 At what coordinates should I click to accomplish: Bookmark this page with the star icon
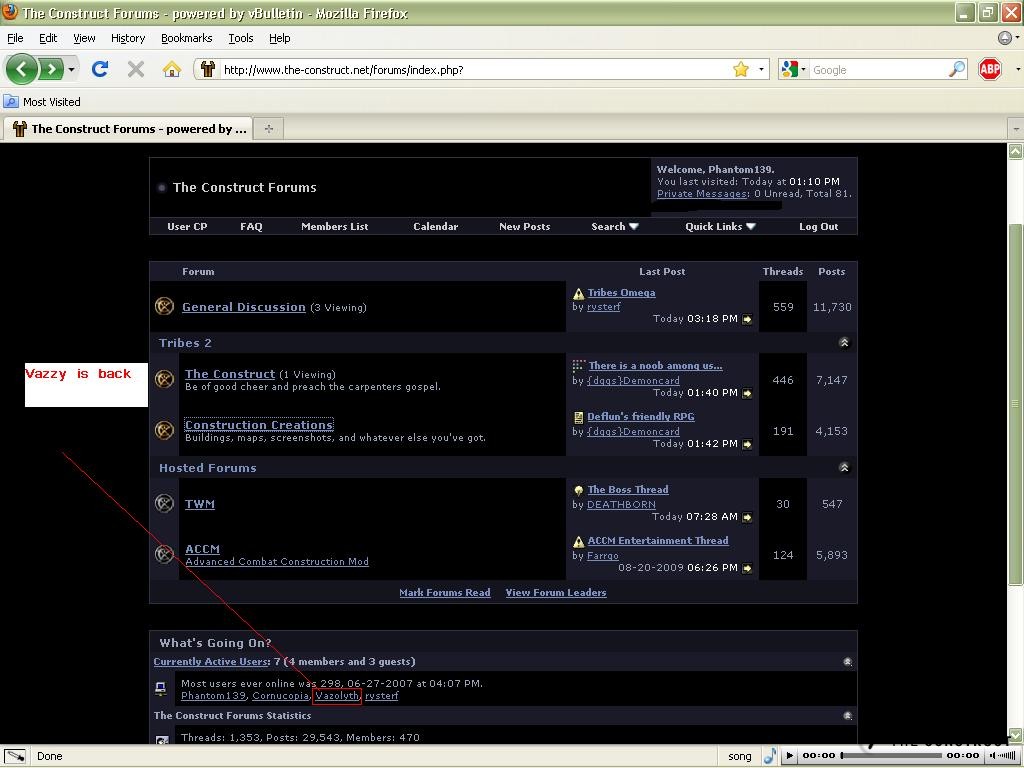click(741, 69)
